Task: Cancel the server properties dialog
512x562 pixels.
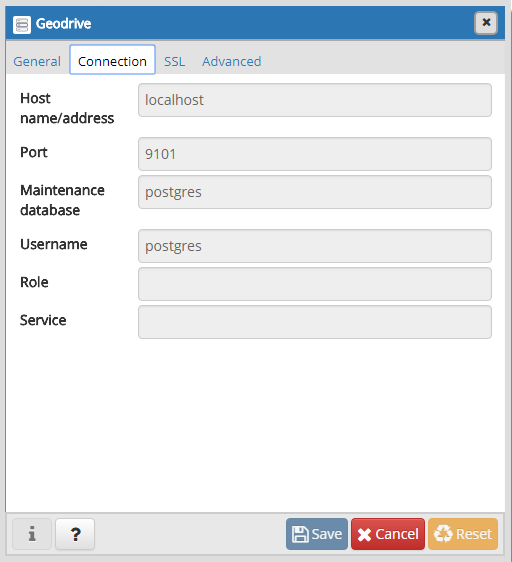Action: pyautogui.click(x=388, y=534)
